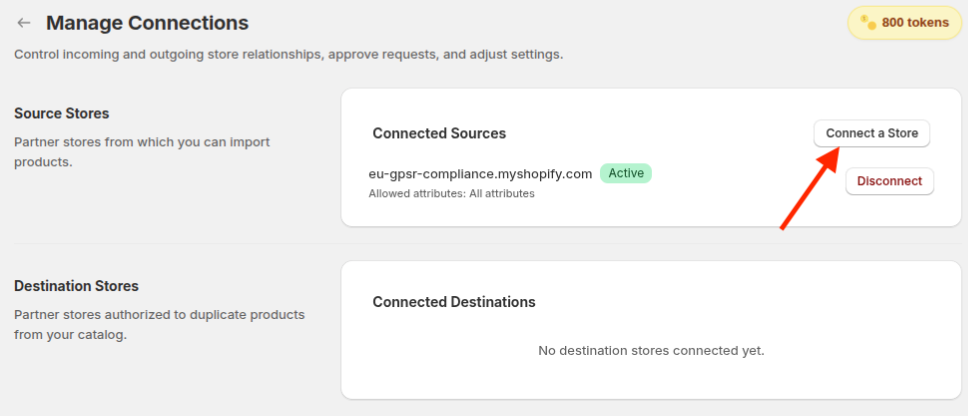
Task: Click the coin icon in tokens badge
Action: click(868, 23)
